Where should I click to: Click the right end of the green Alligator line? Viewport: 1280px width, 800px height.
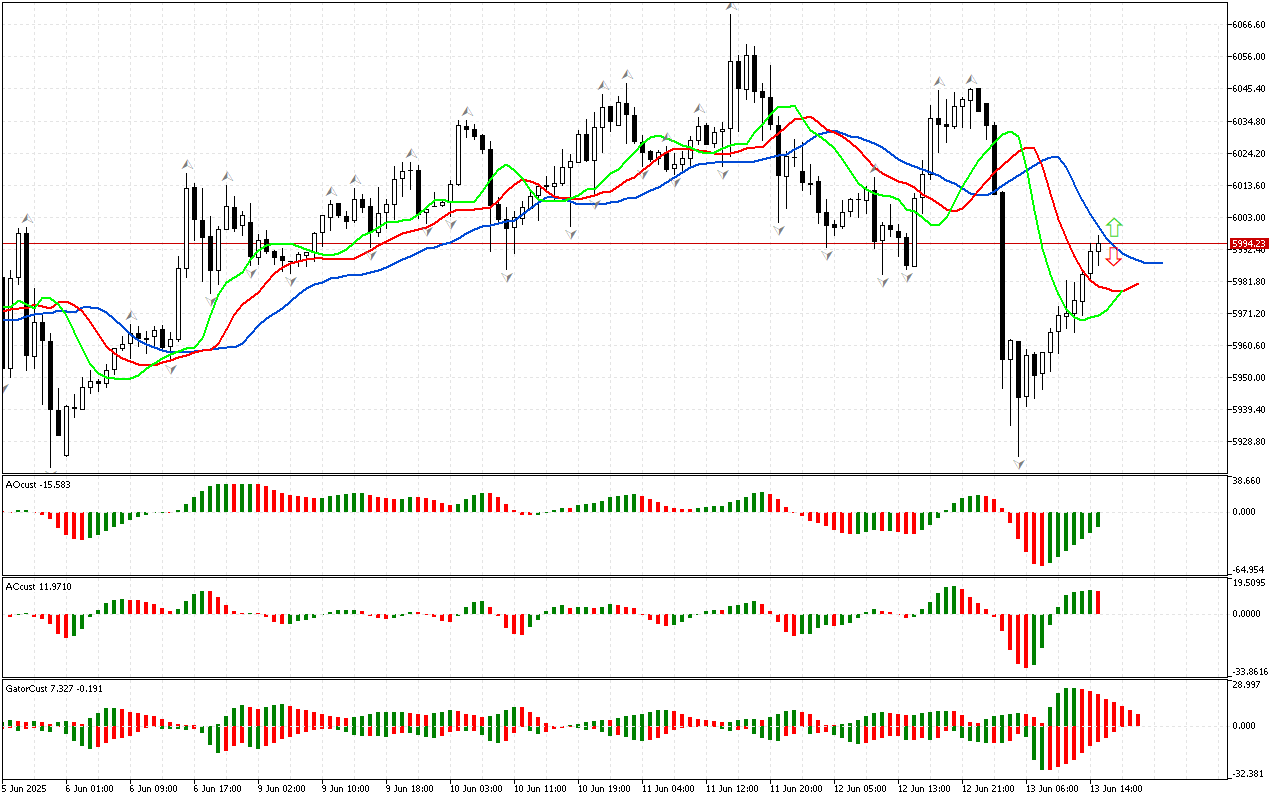coord(1122,290)
